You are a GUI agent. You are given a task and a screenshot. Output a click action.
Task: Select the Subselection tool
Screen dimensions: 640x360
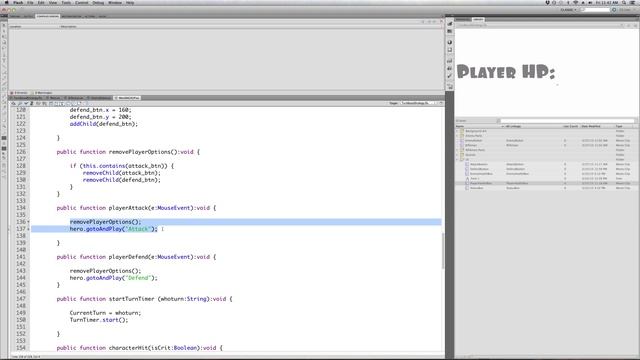click(x=4, y=31)
